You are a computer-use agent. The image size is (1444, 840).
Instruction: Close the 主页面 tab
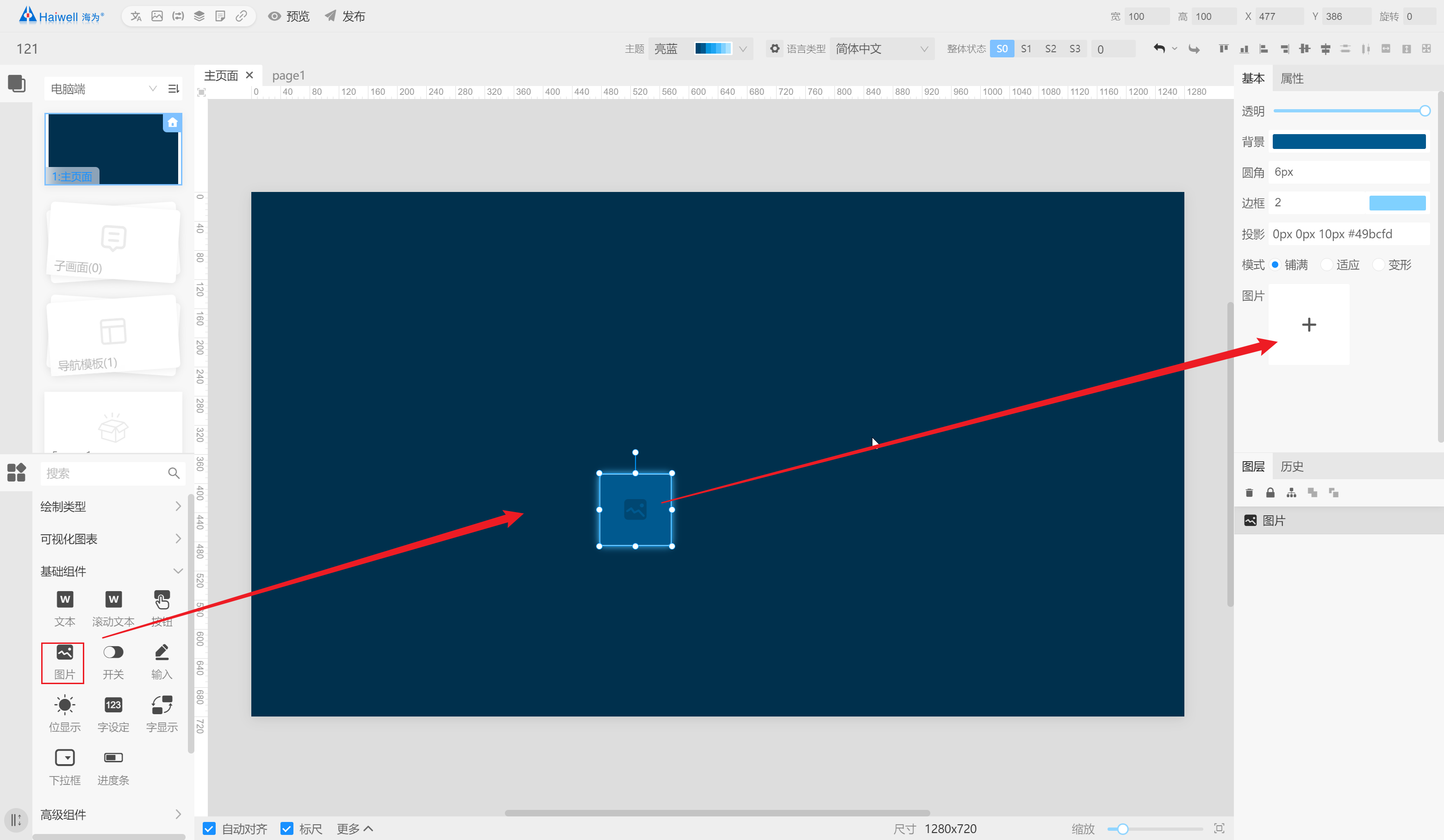tap(249, 75)
